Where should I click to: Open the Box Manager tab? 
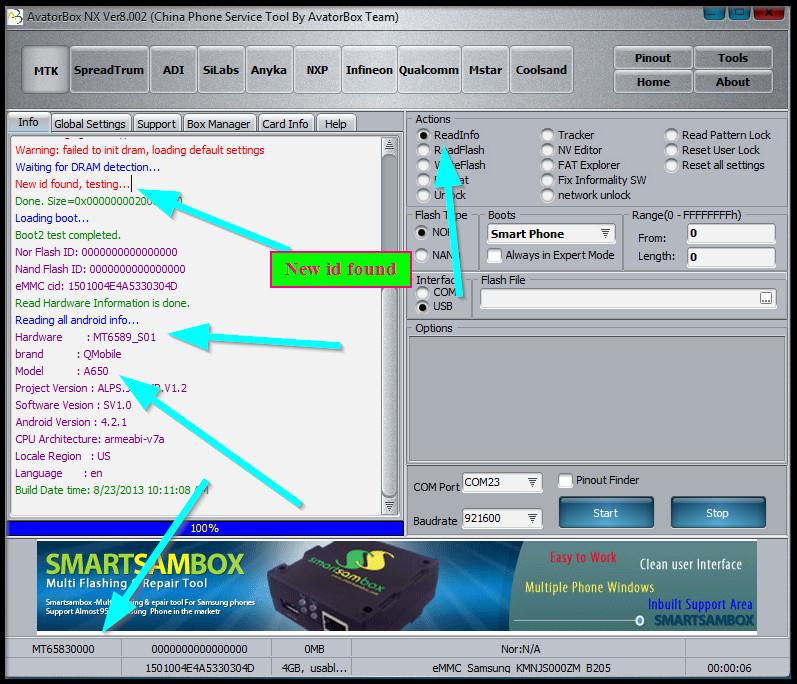coord(219,124)
